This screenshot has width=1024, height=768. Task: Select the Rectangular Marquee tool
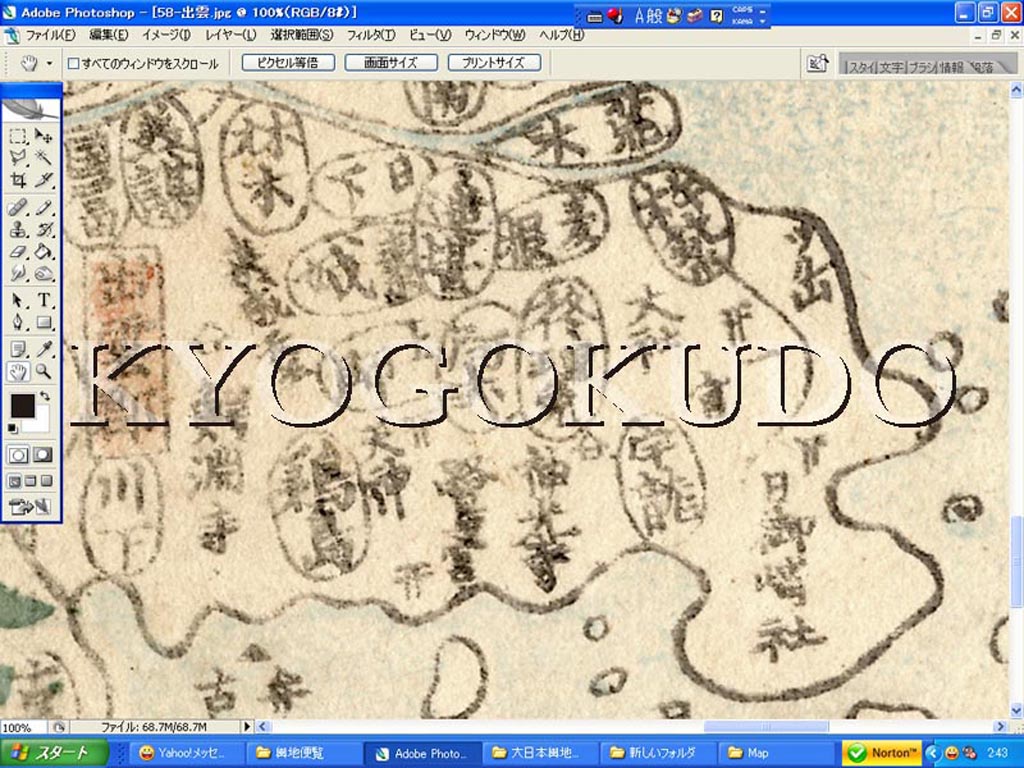[x=18, y=136]
